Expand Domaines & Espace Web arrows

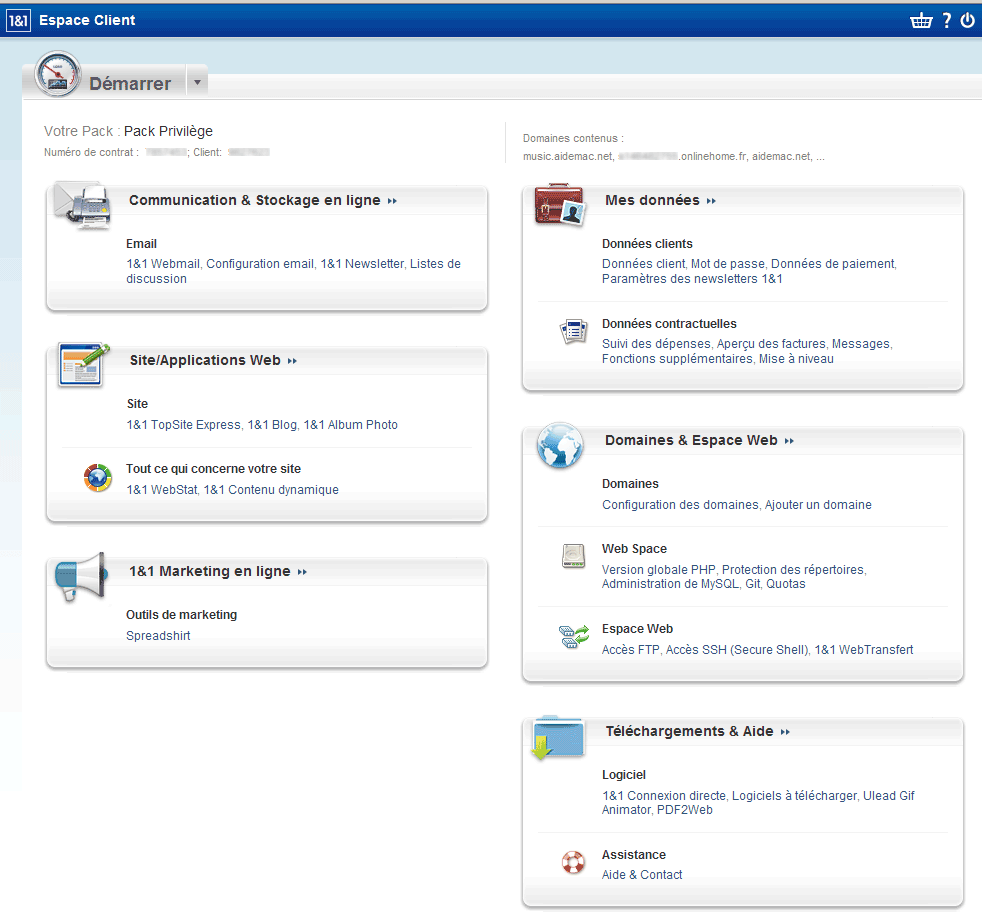point(789,441)
